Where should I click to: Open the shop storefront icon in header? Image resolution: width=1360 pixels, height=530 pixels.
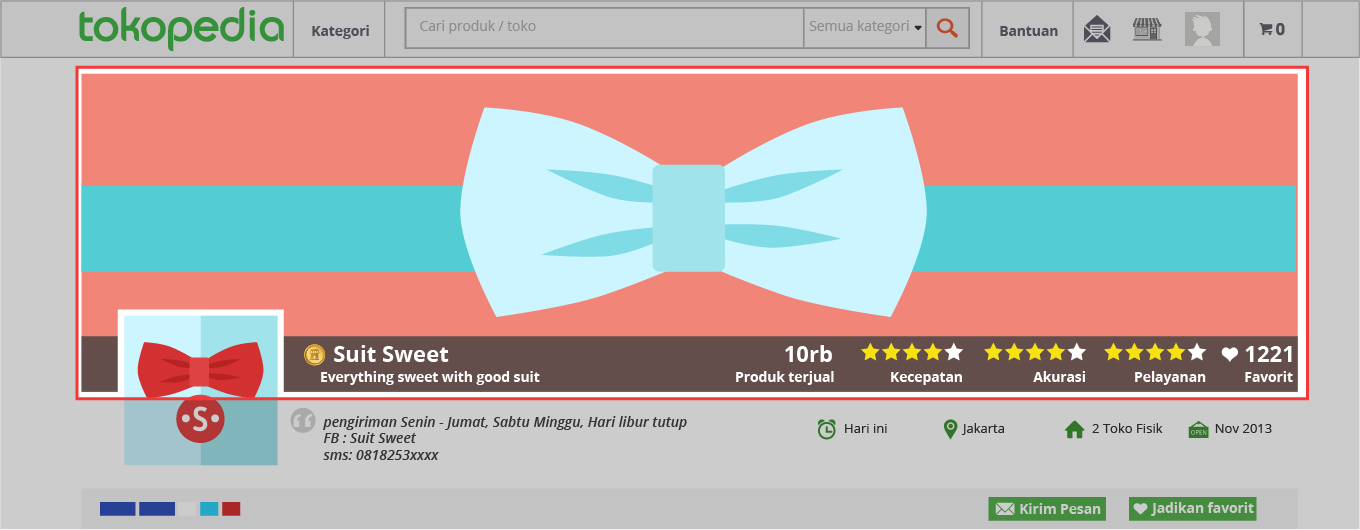[x=1147, y=30]
